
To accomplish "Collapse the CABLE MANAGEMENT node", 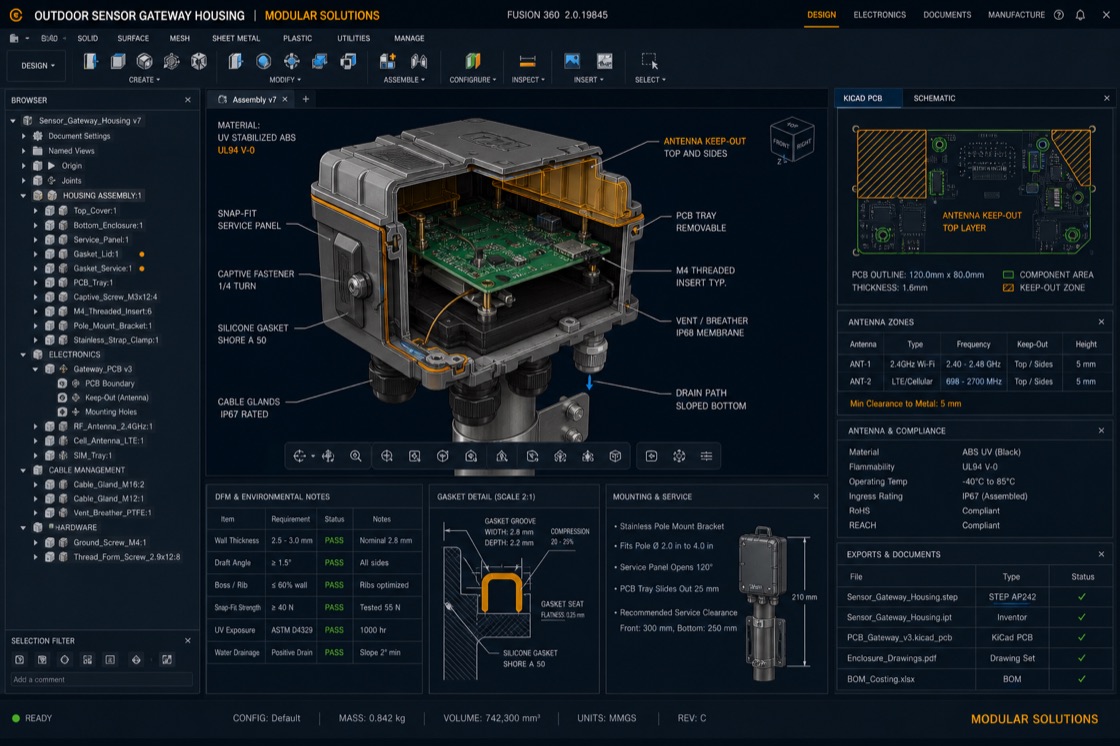I will coord(24,470).
